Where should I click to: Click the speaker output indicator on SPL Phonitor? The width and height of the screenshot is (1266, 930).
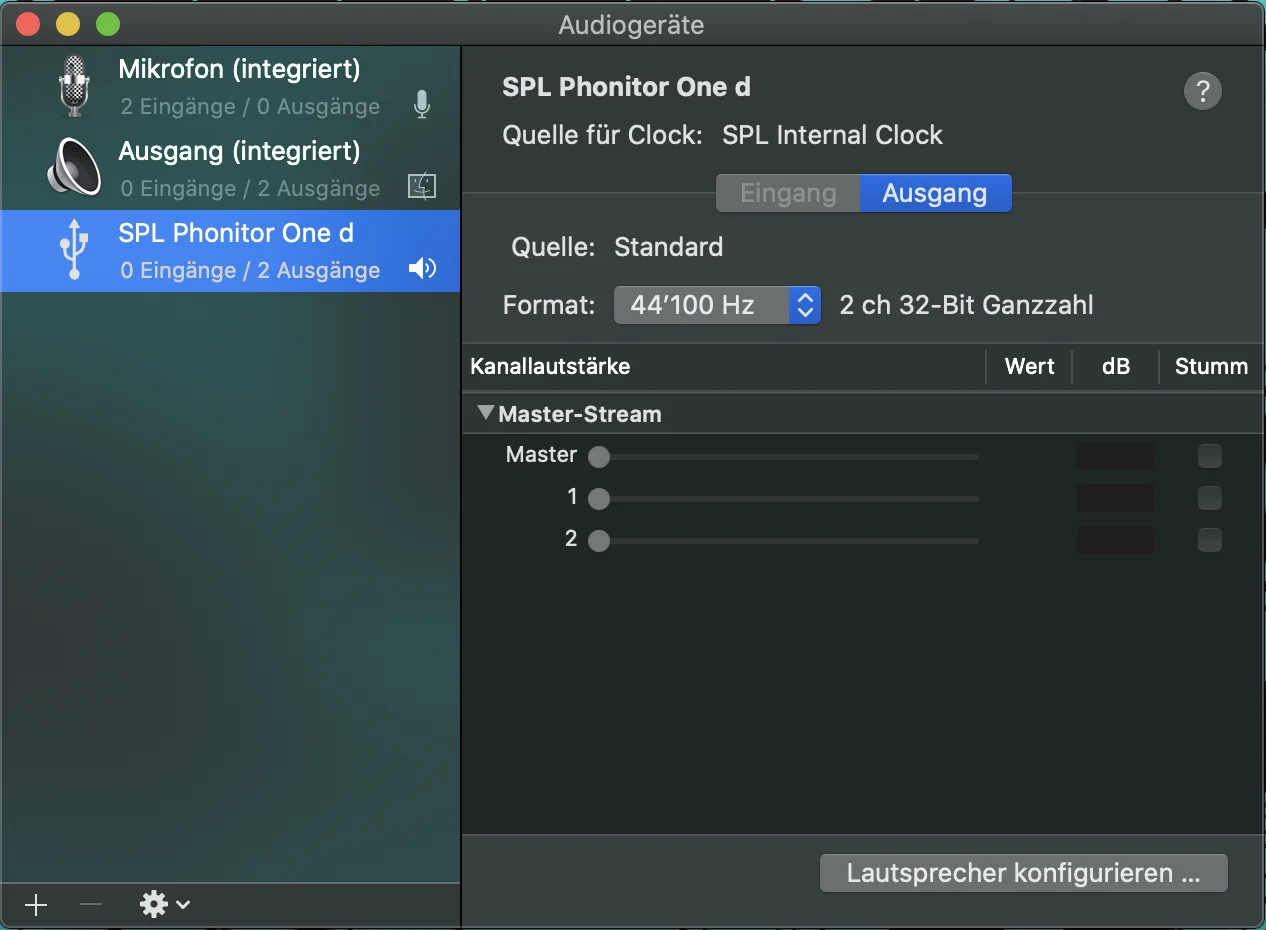pyautogui.click(x=422, y=268)
